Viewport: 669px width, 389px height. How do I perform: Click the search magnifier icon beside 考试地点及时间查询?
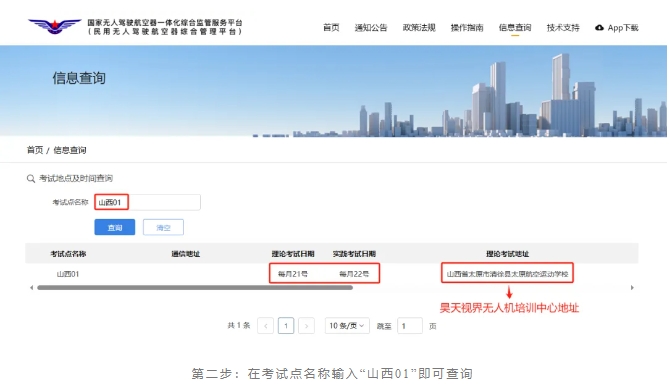click(31, 179)
